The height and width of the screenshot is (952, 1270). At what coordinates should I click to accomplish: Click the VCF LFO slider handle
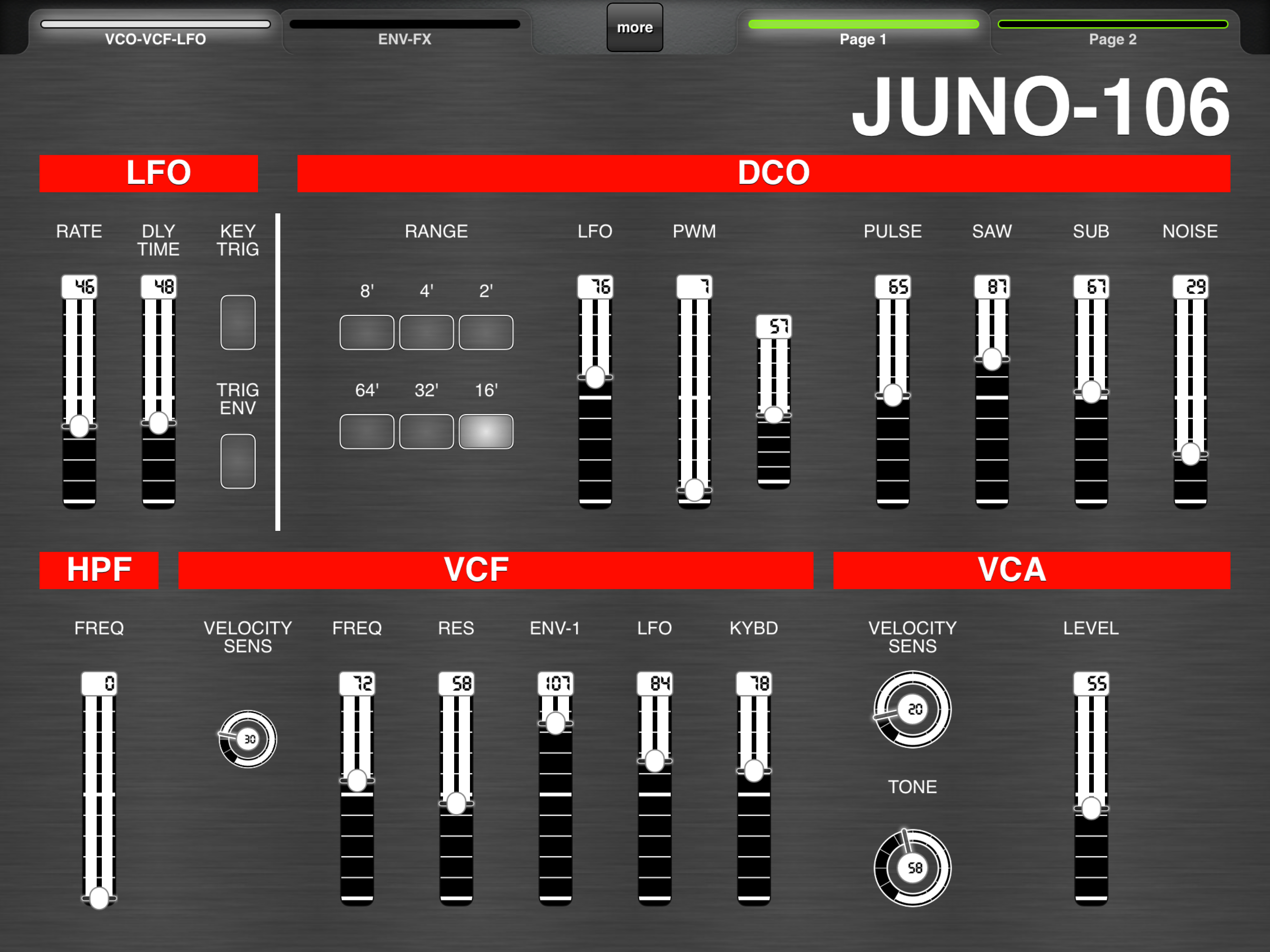tap(655, 761)
